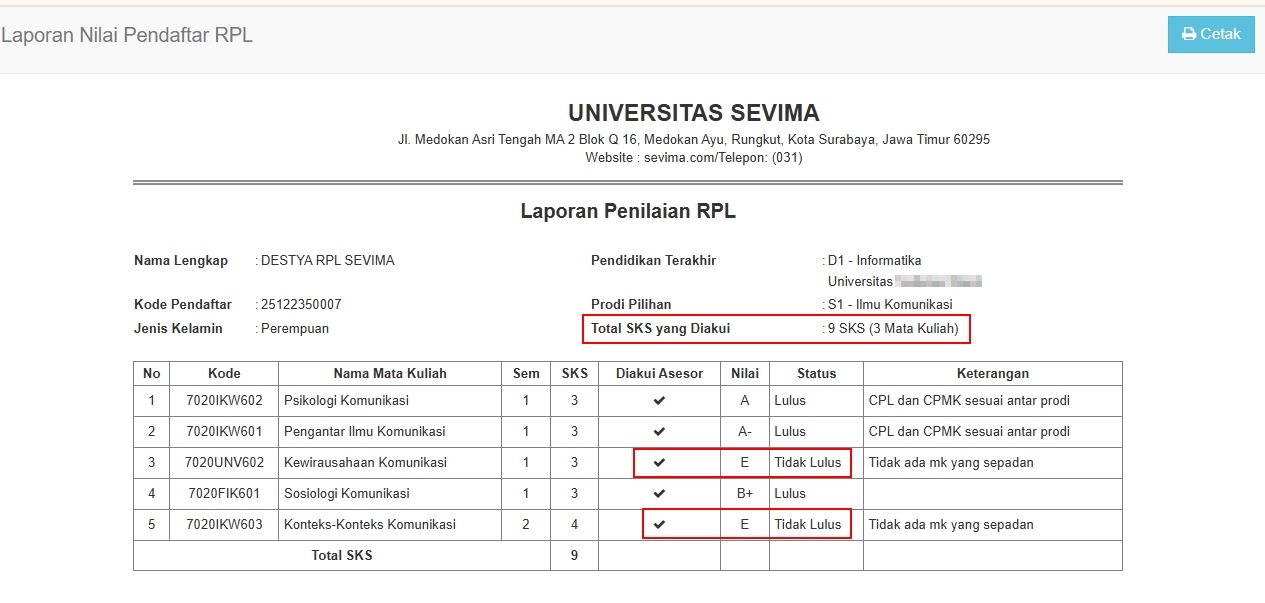1265x603 pixels.
Task: Click the 9 SKS (3 Mata Kuliah) value
Action: tap(893, 329)
